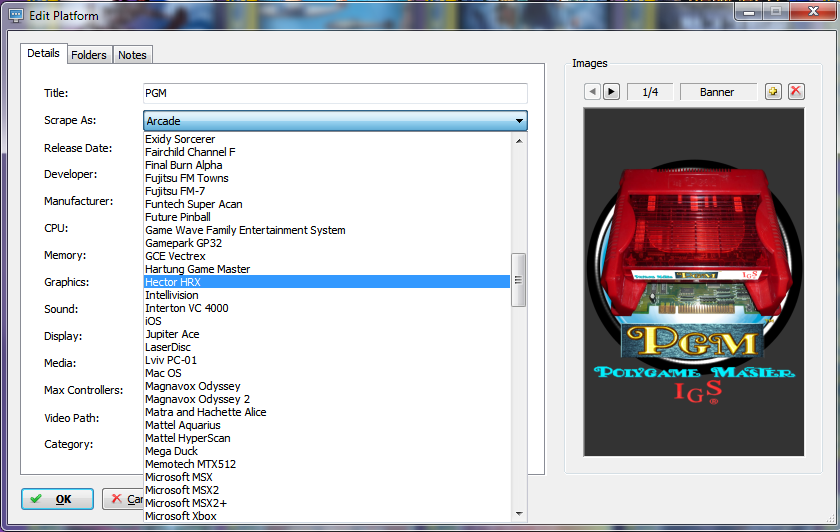Pick iOS from the platform list
Screen dimensions: 840x532
(327, 321)
